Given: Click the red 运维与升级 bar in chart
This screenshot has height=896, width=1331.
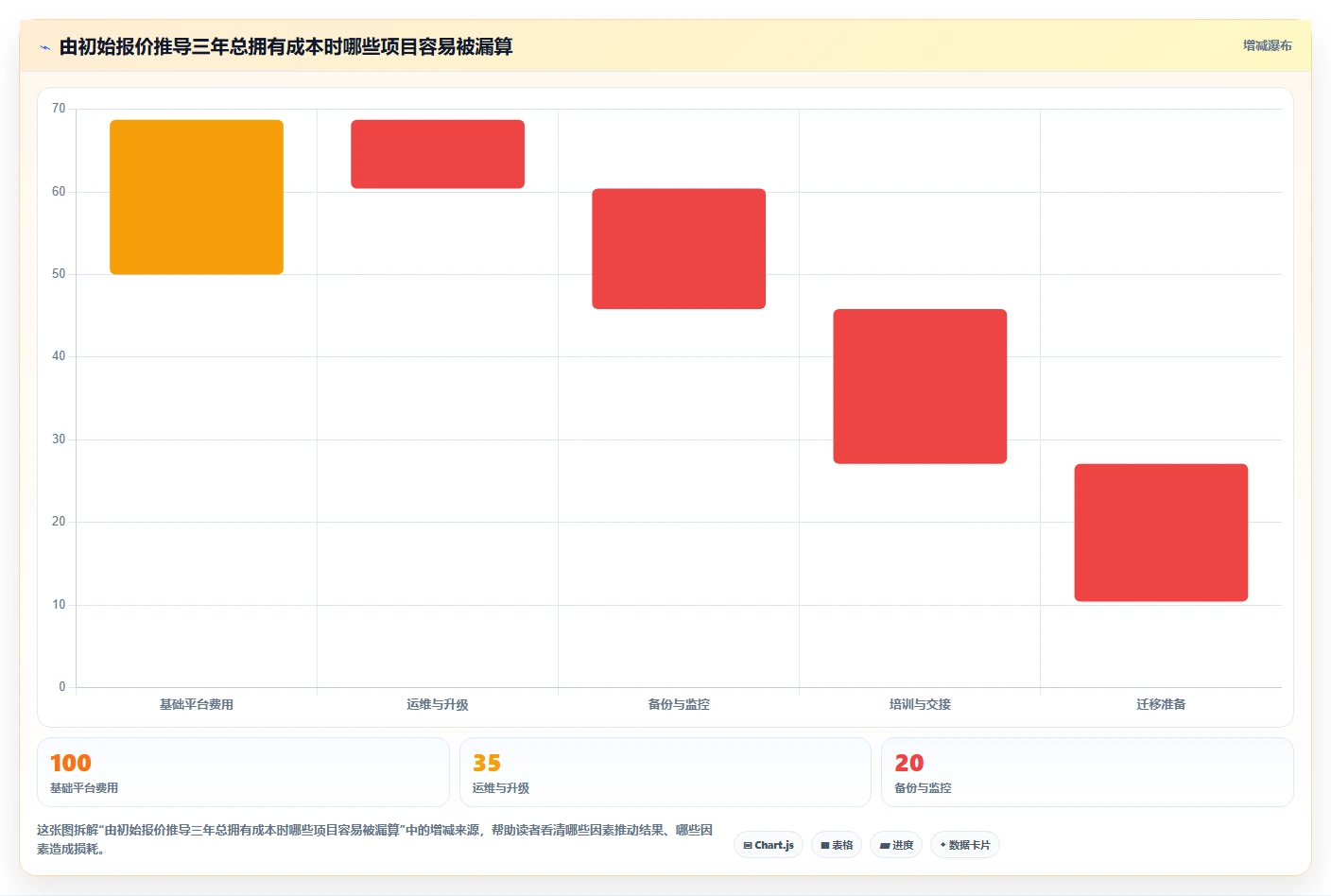Looking at the screenshot, I should coord(438,154).
